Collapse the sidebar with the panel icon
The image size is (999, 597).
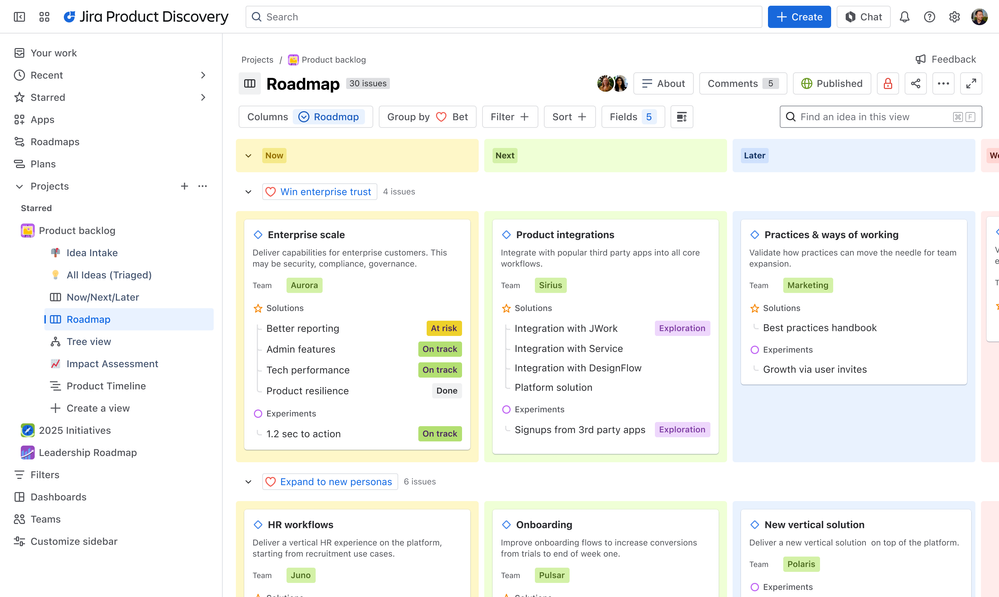[x=20, y=17]
